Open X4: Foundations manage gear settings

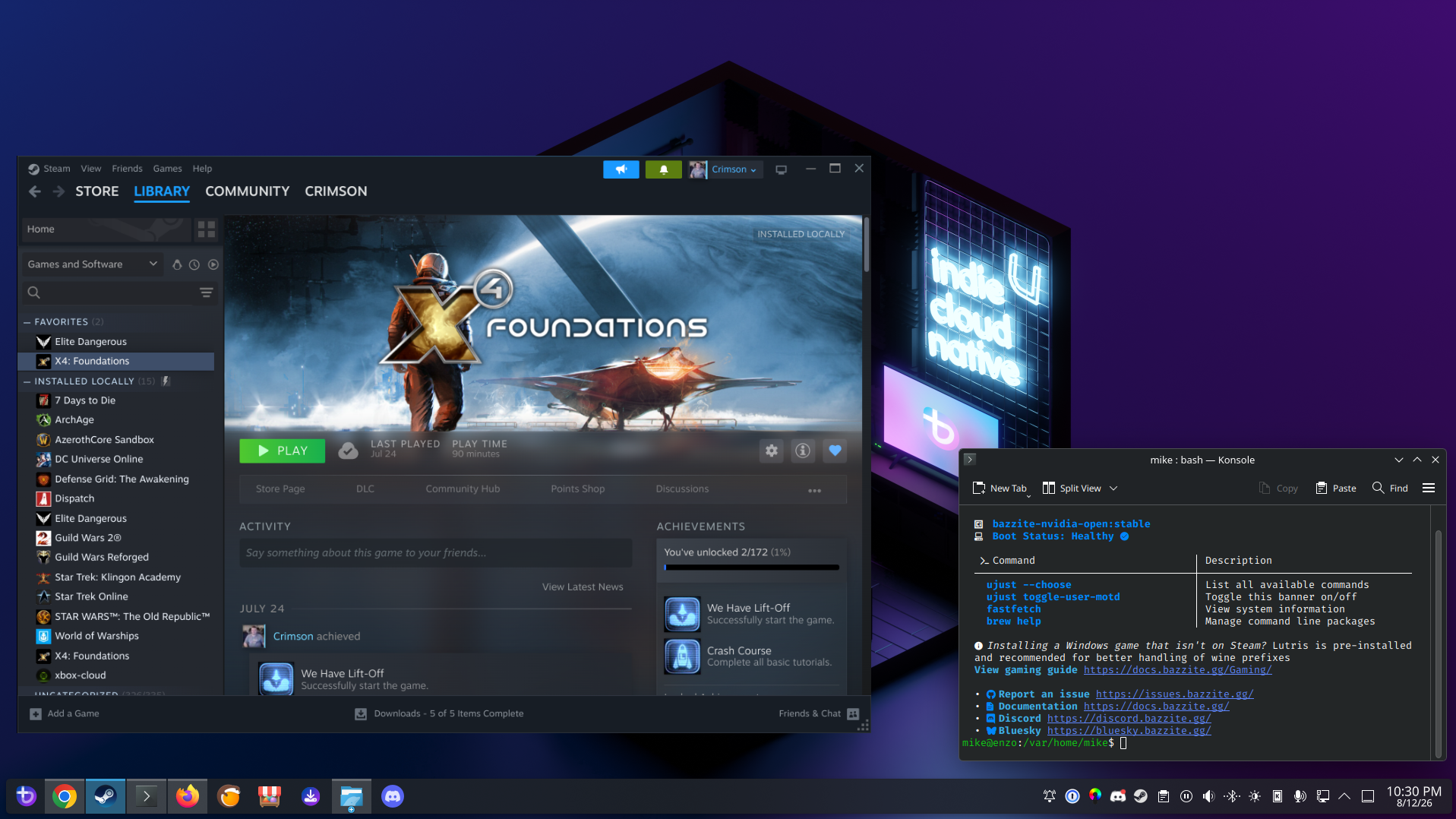(x=771, y=451)
